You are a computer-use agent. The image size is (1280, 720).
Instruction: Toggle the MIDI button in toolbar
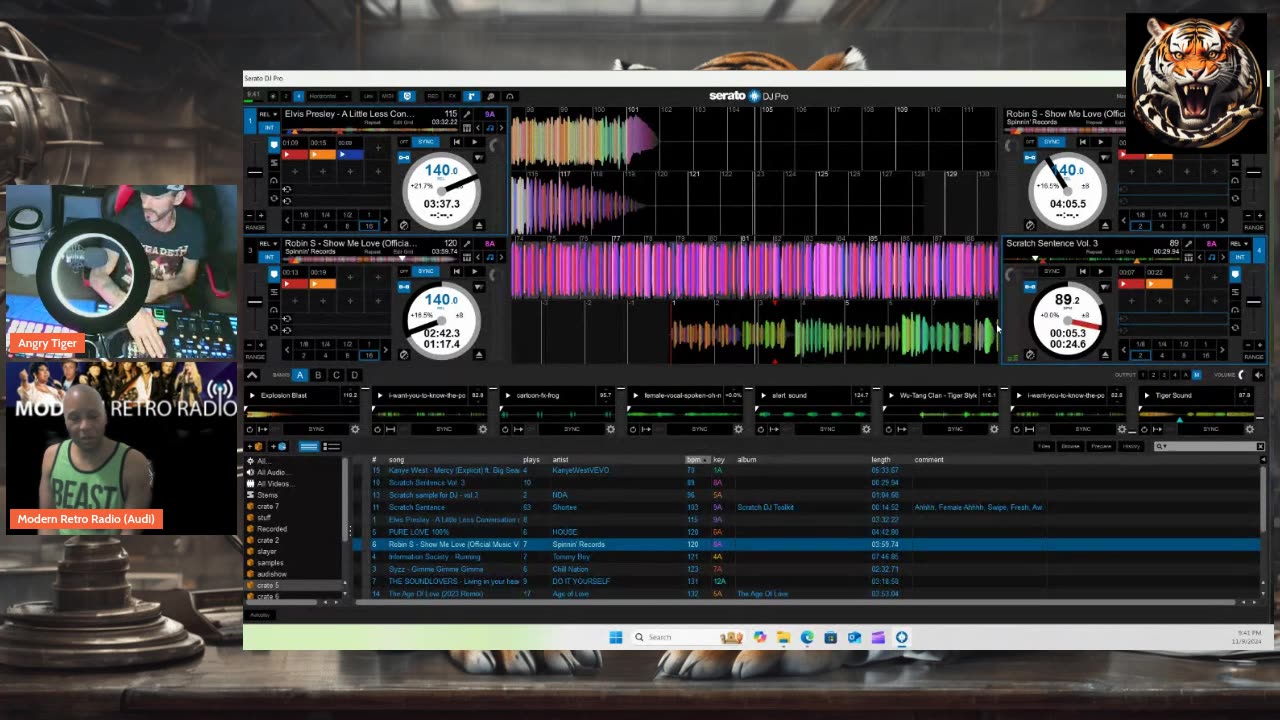coord(388,96)
